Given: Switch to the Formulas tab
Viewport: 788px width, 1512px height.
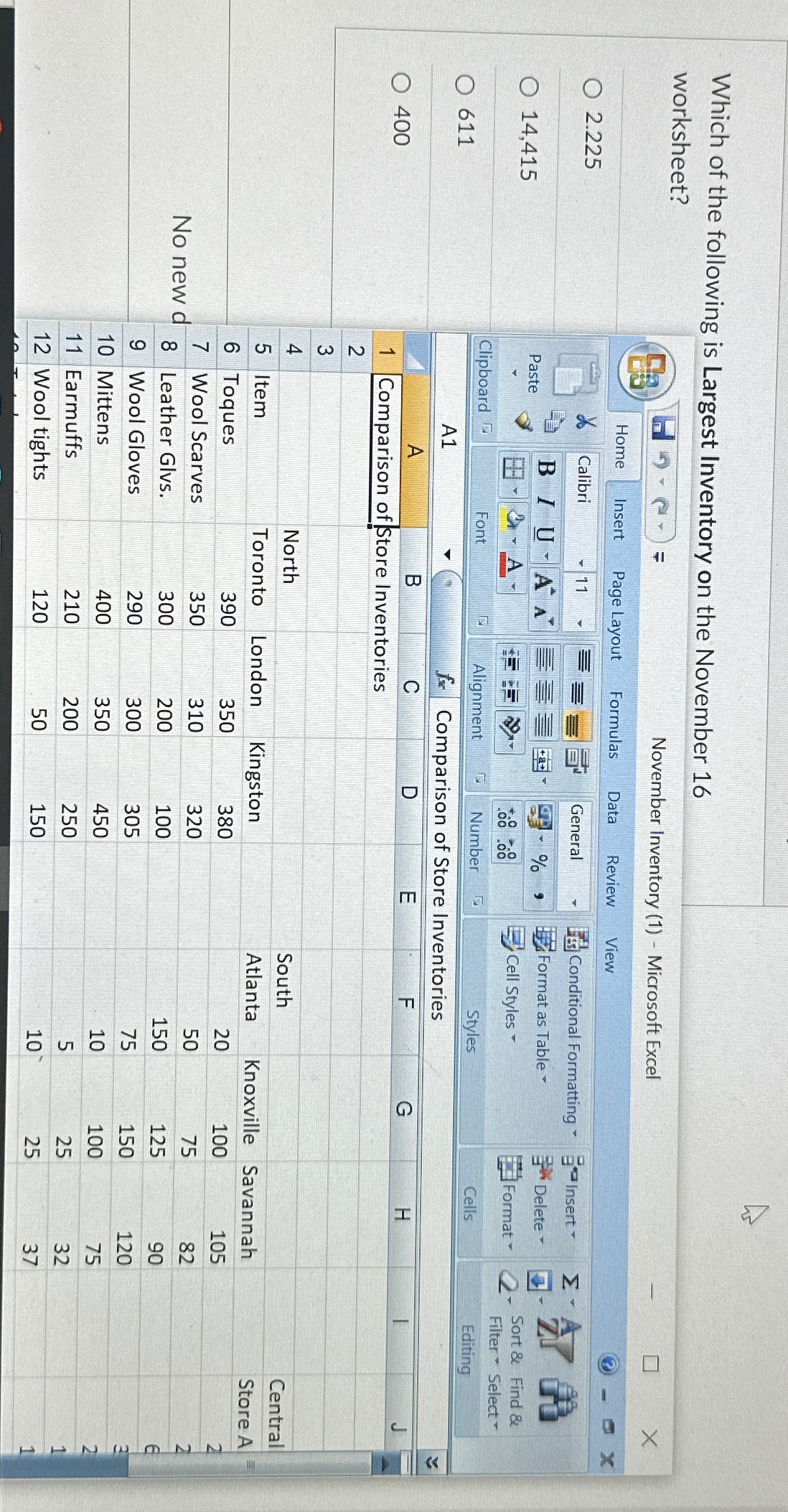Looking at the screenshot, I should point(614,724).
